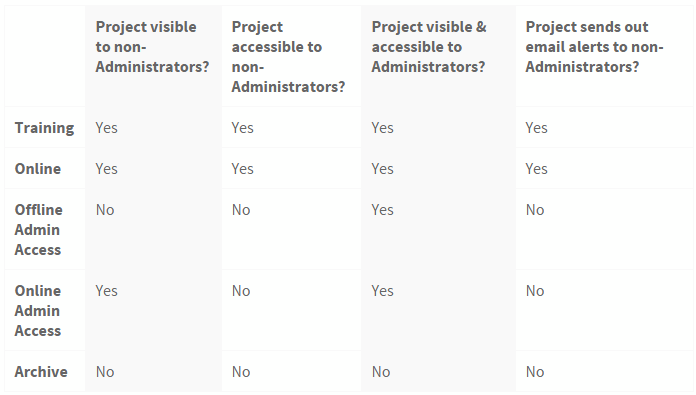
Task: Click Offline Admin Access No under email alerts
Action: (535, 209)
